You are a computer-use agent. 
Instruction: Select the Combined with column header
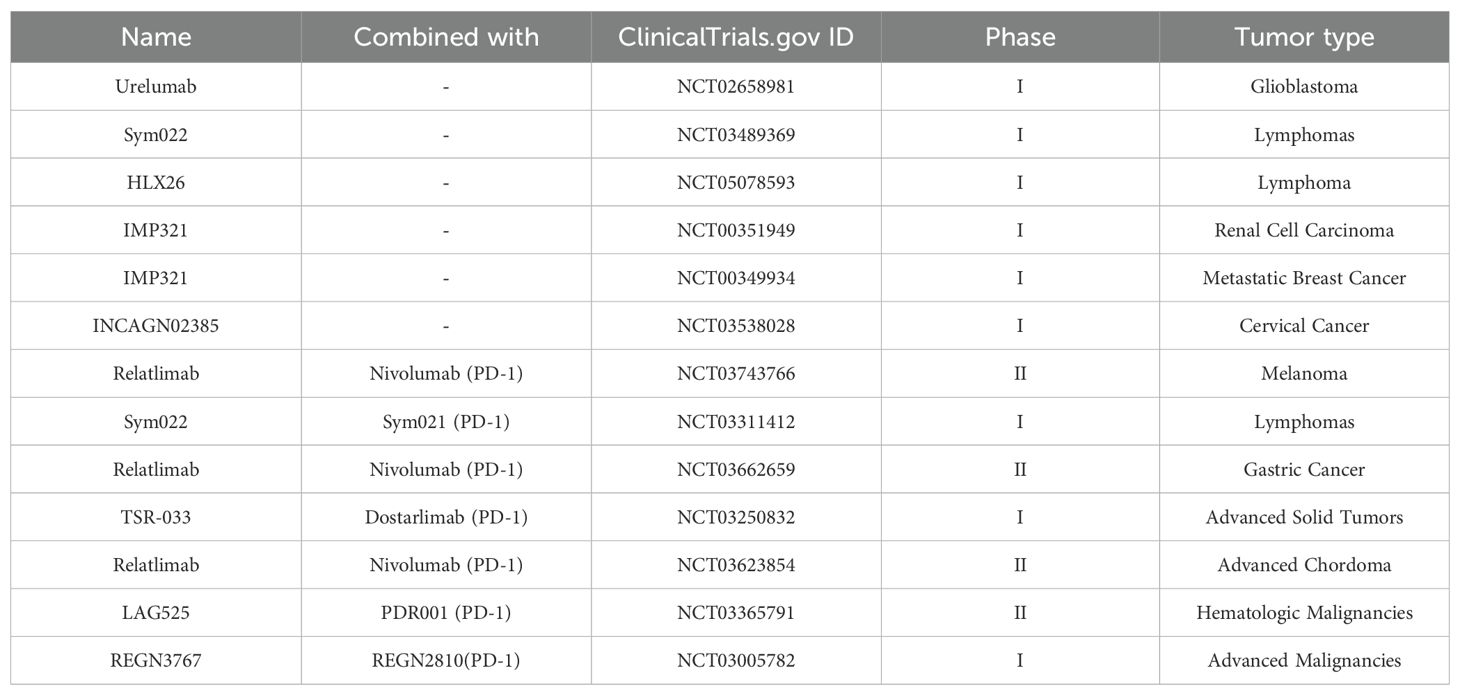point(446,37)
